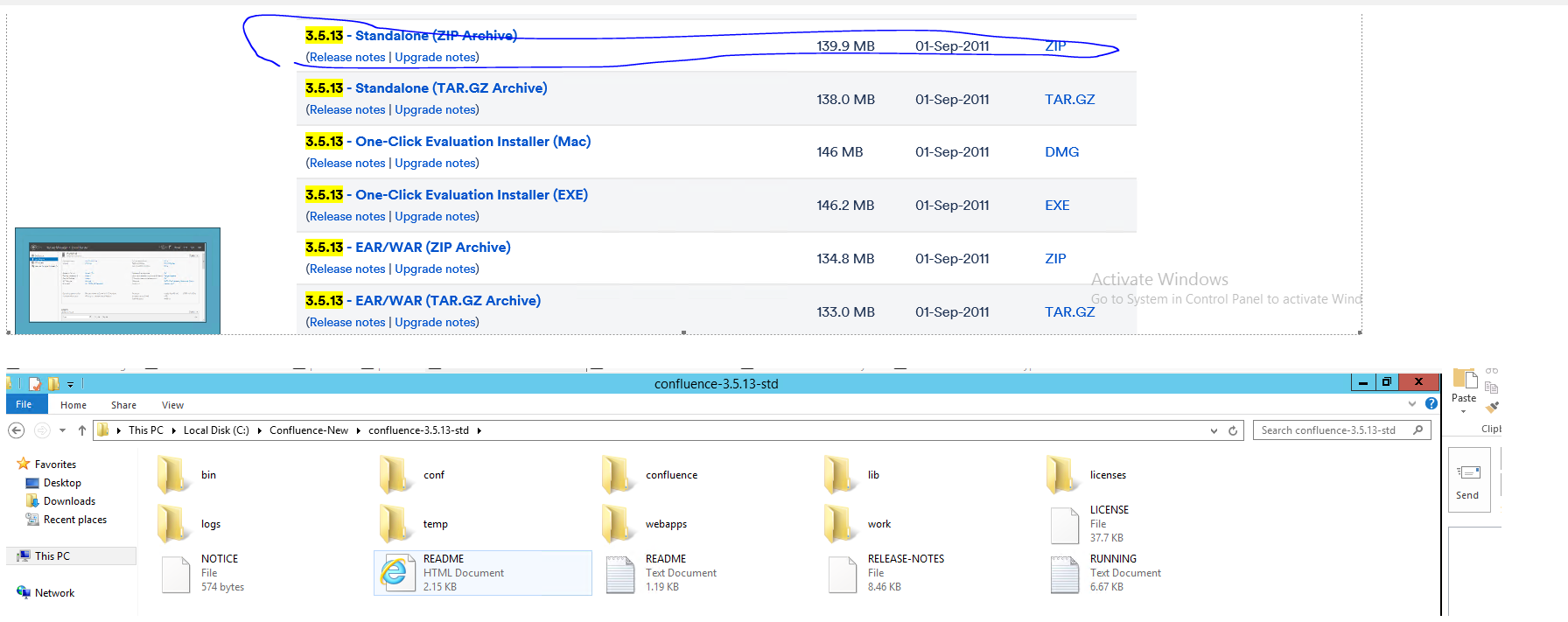Click the Format Painter brush icon
Image resolution: width=1568 pixels, height=622 pixels.
coord(1492,407)
